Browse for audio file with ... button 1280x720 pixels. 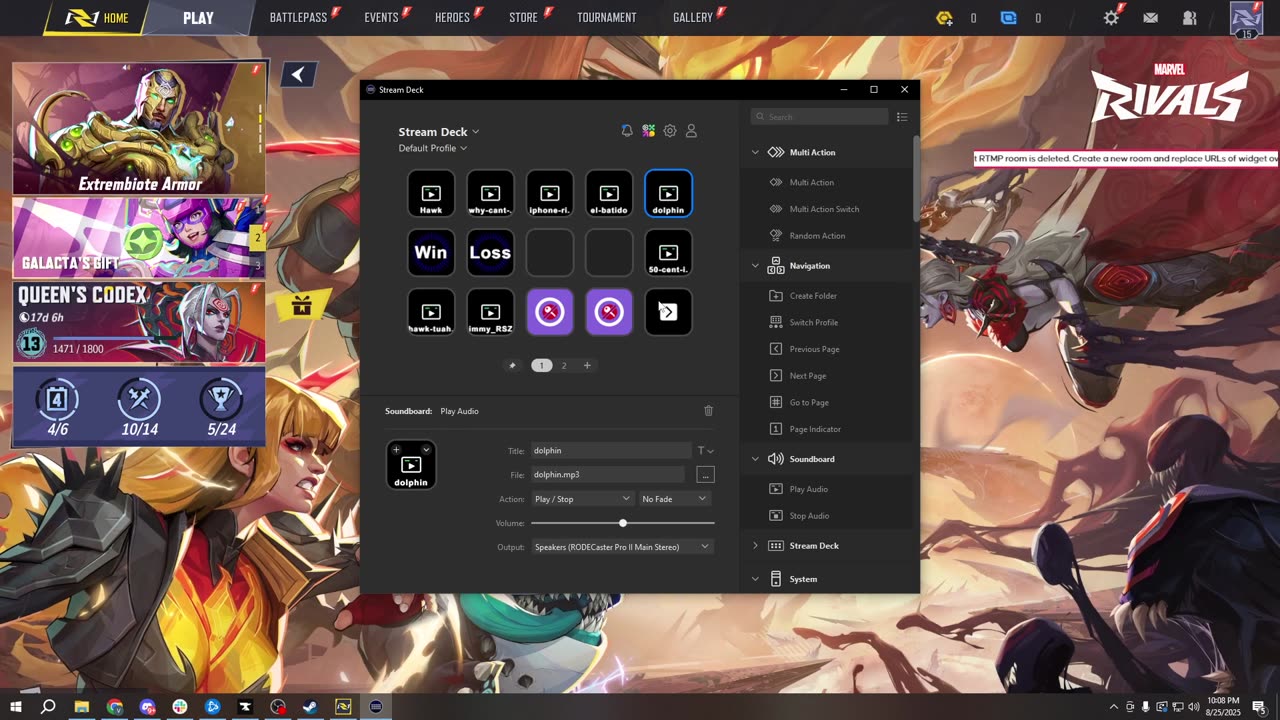coord(705,475)
